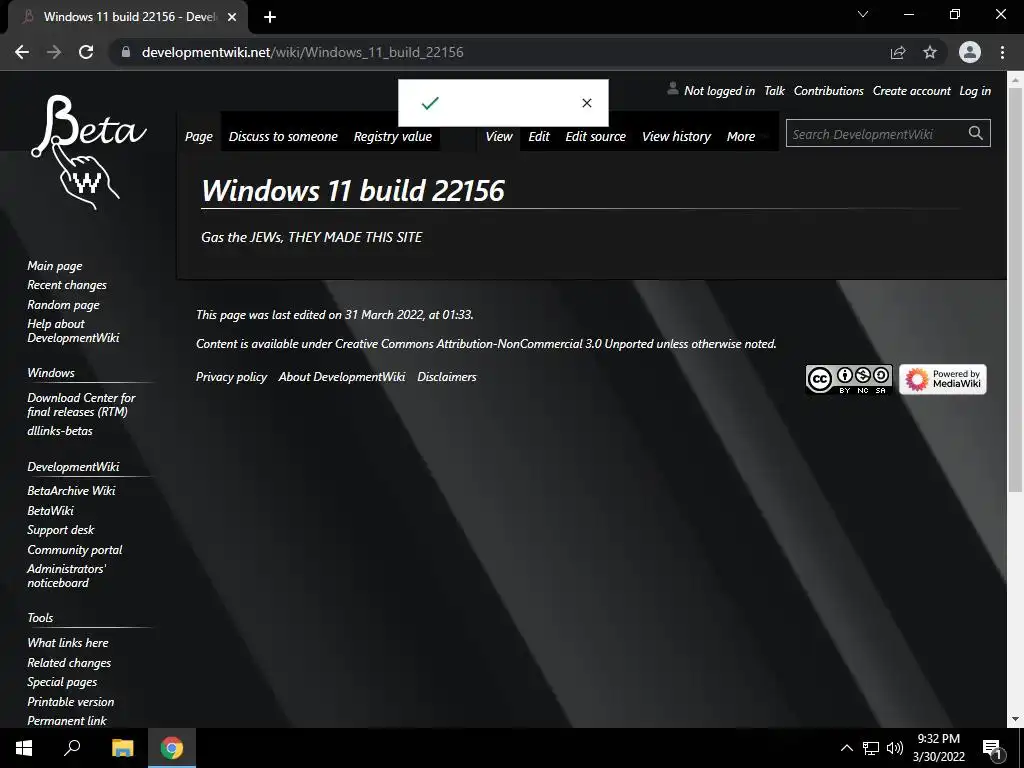1024x768 pixels.
Task: Click the share page icon
Action: click(x=898, y=52)
